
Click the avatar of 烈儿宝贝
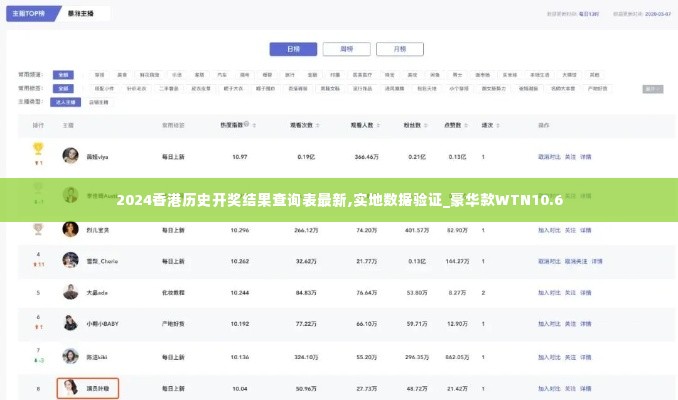(x=71, y=229)
